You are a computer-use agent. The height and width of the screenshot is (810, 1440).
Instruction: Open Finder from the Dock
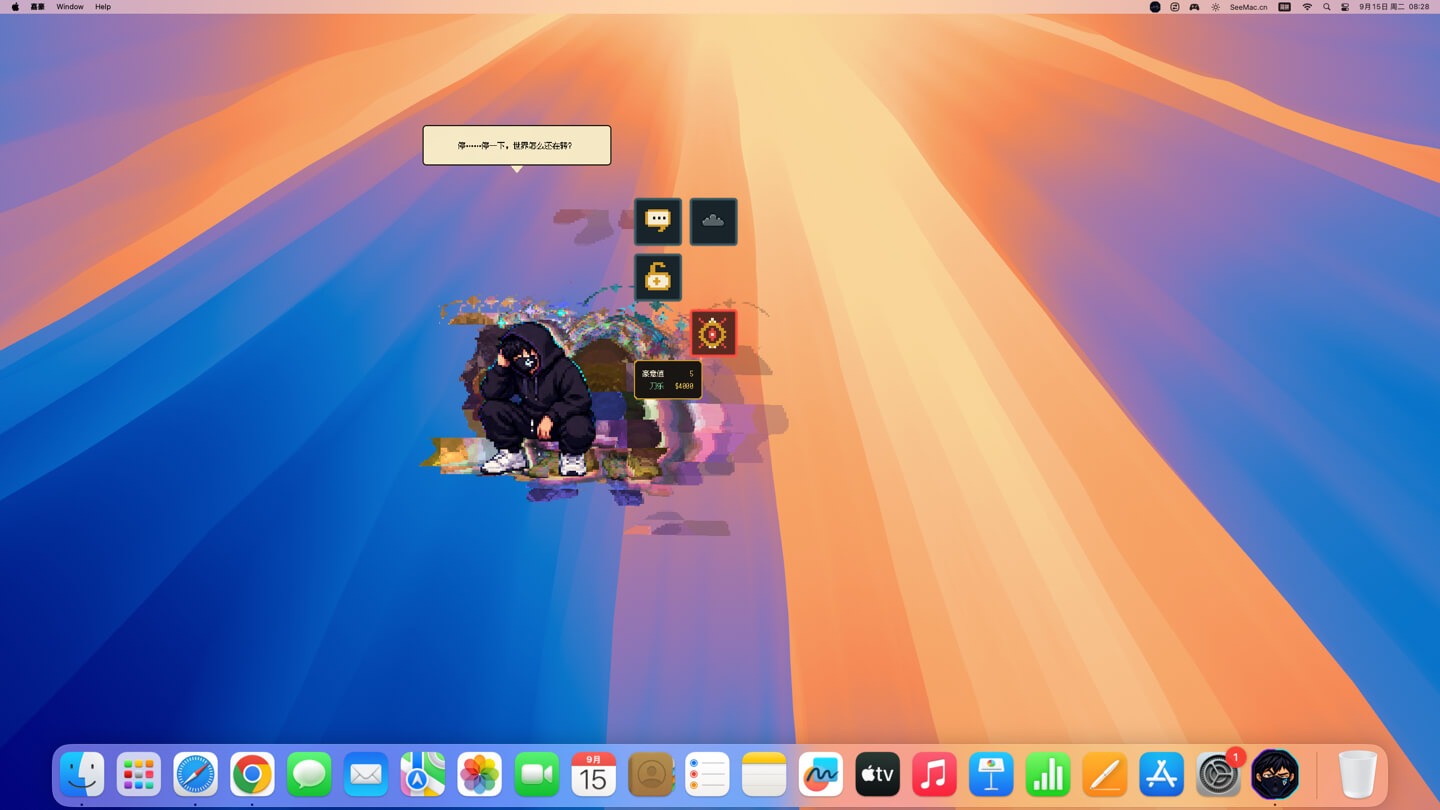82,775
